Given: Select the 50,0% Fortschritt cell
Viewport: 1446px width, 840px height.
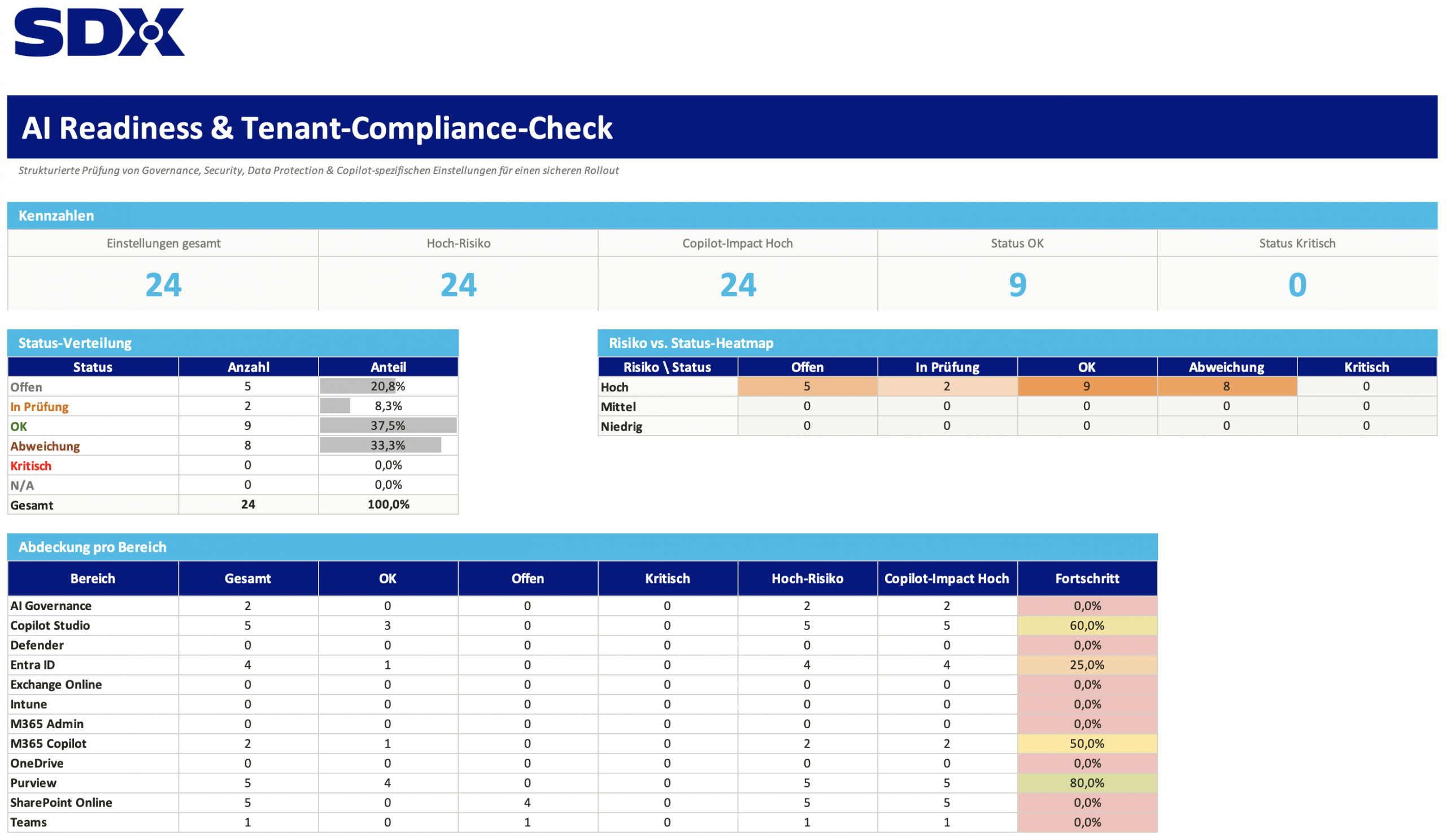Looking at the screenshot, I should [x=1087, y=743].
